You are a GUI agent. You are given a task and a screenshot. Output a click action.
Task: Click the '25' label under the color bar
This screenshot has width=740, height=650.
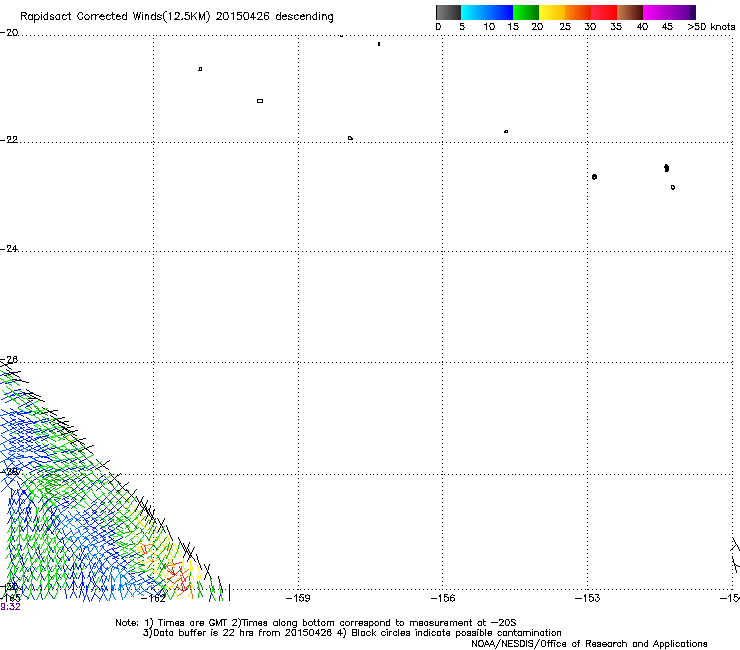click(565, 27)
